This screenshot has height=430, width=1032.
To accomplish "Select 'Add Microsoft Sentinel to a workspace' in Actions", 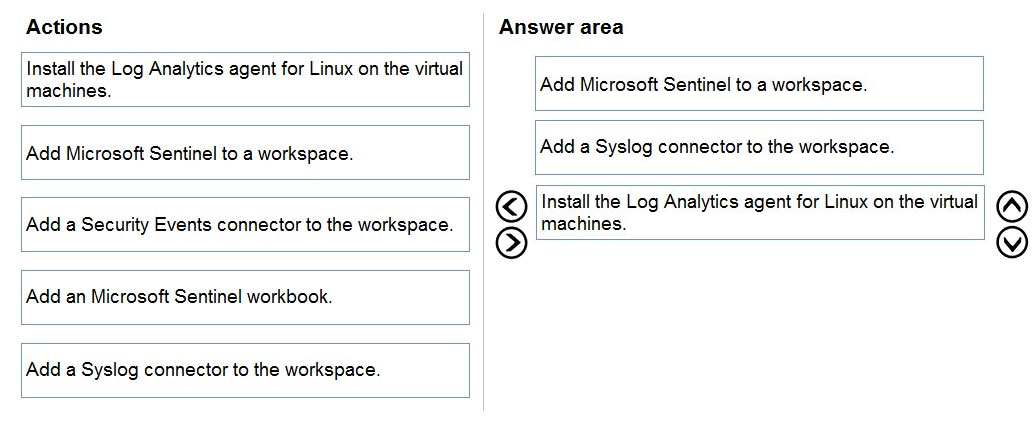I will (245, 153).
